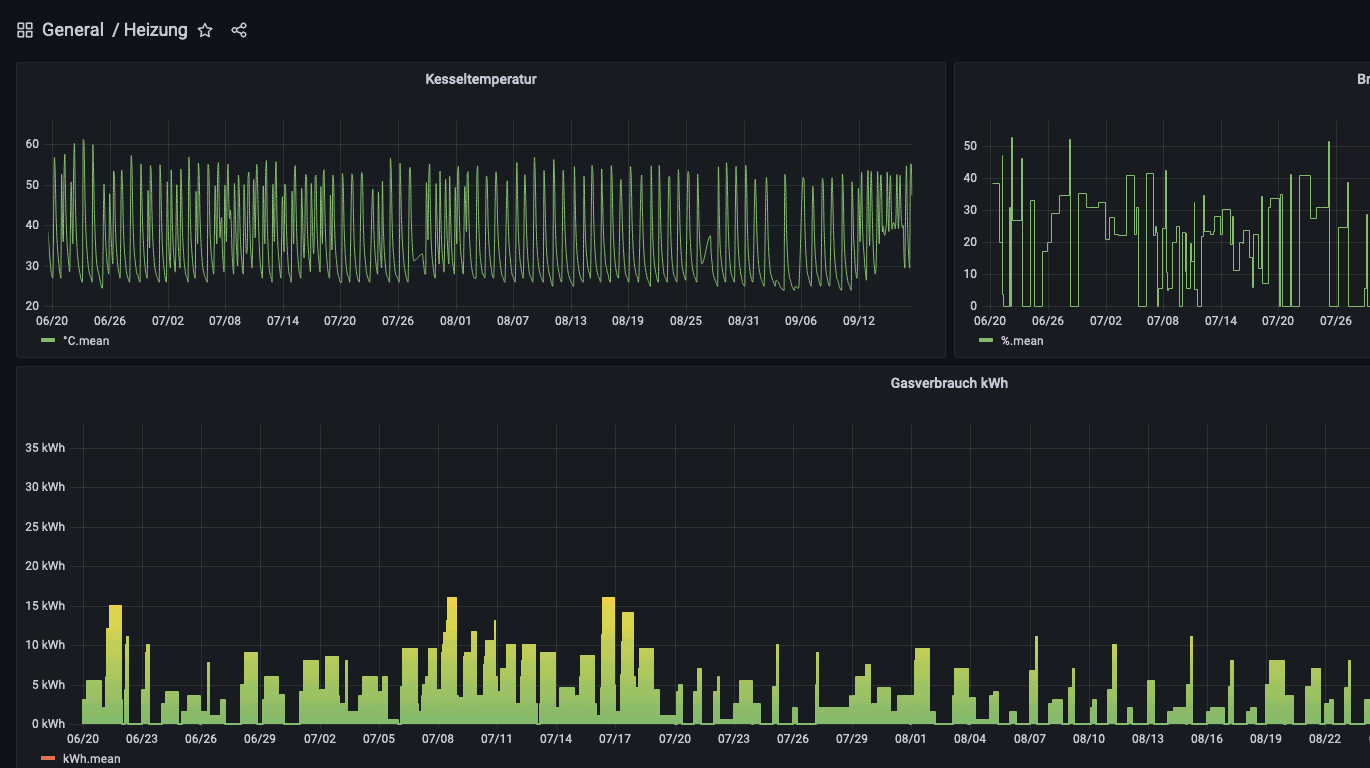Open the Kesseltemperatur panel title menu
1370x768 pixels.
click(x=480, y=79)
